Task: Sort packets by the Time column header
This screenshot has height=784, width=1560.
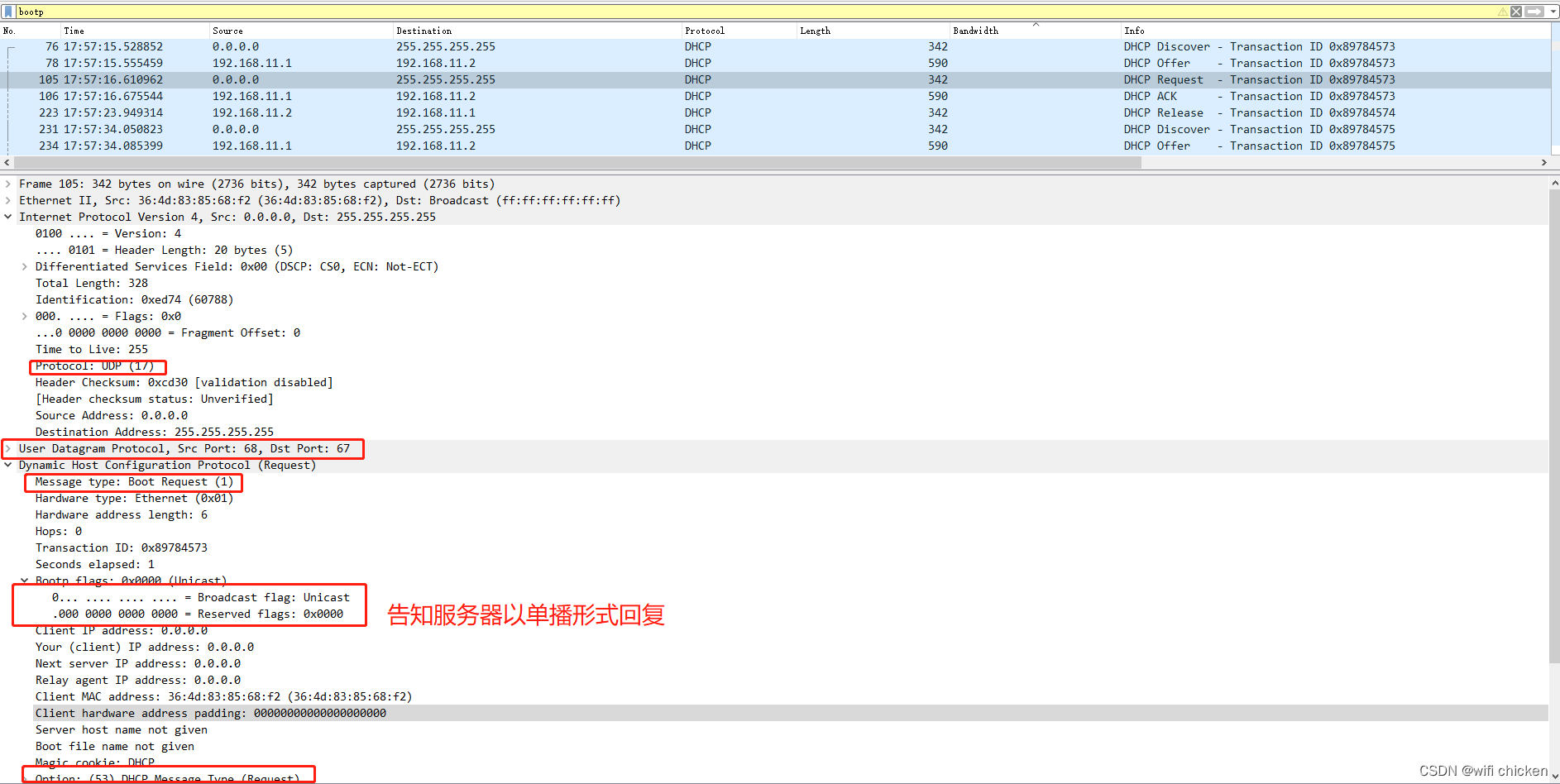Action: 135,31
